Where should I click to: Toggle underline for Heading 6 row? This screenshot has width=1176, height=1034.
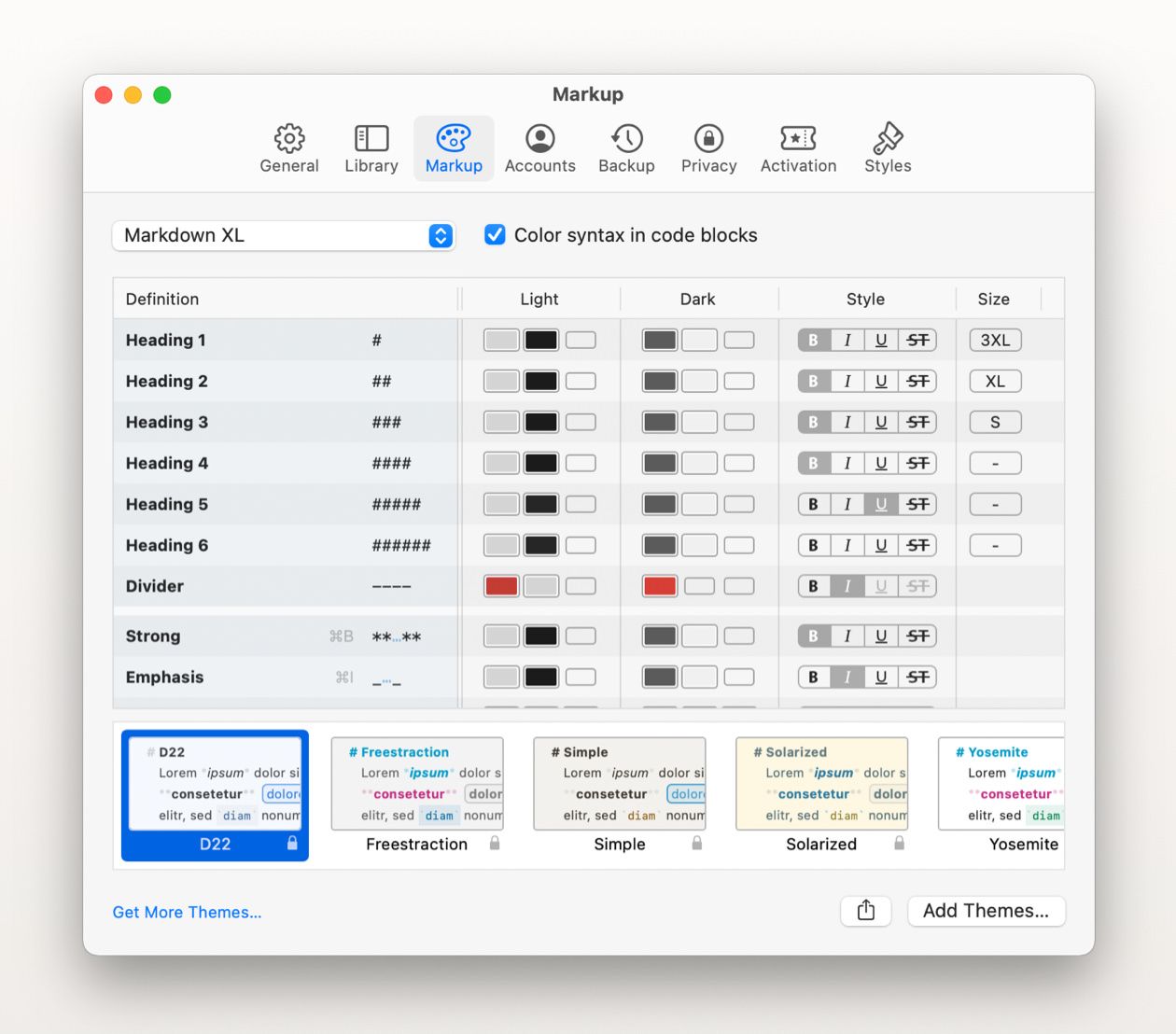(x=881, y=545)
